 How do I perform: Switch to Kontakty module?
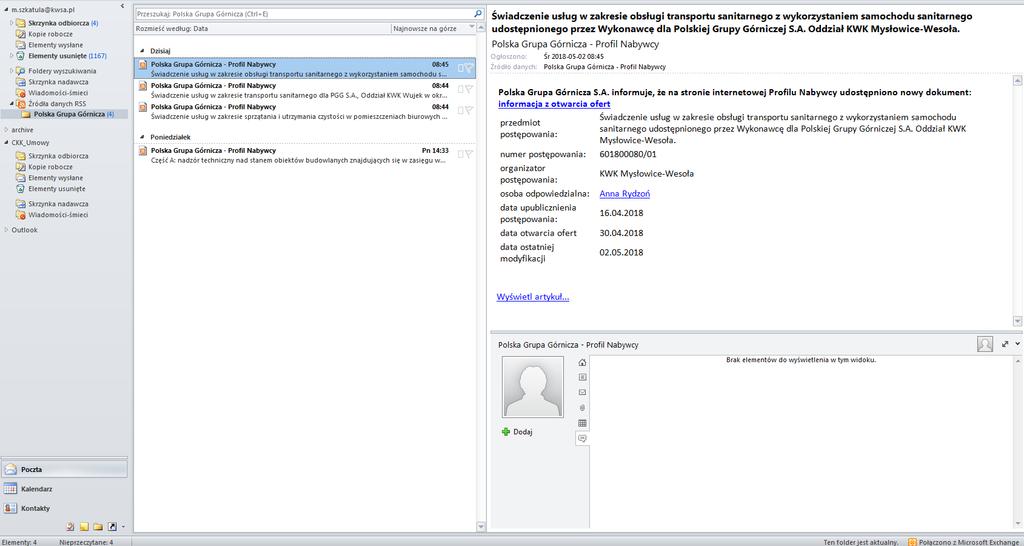coord(64,508)
